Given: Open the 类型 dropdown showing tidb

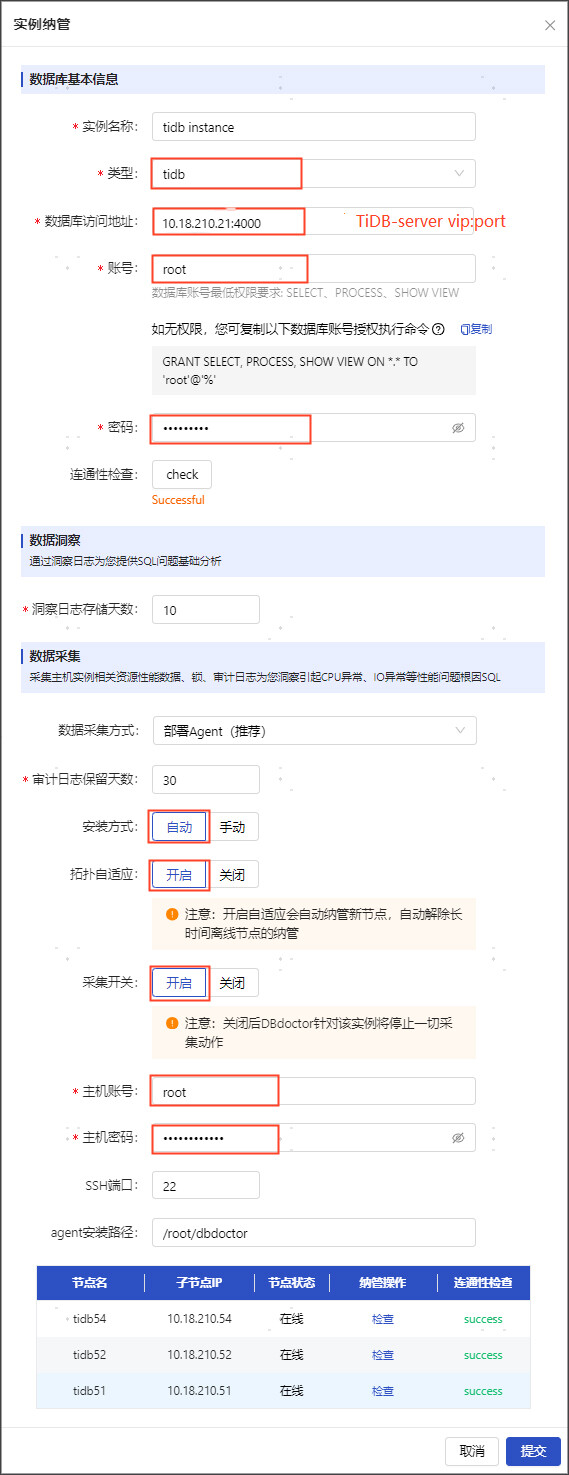Looking at the screenshot, I should pos(314,174).
